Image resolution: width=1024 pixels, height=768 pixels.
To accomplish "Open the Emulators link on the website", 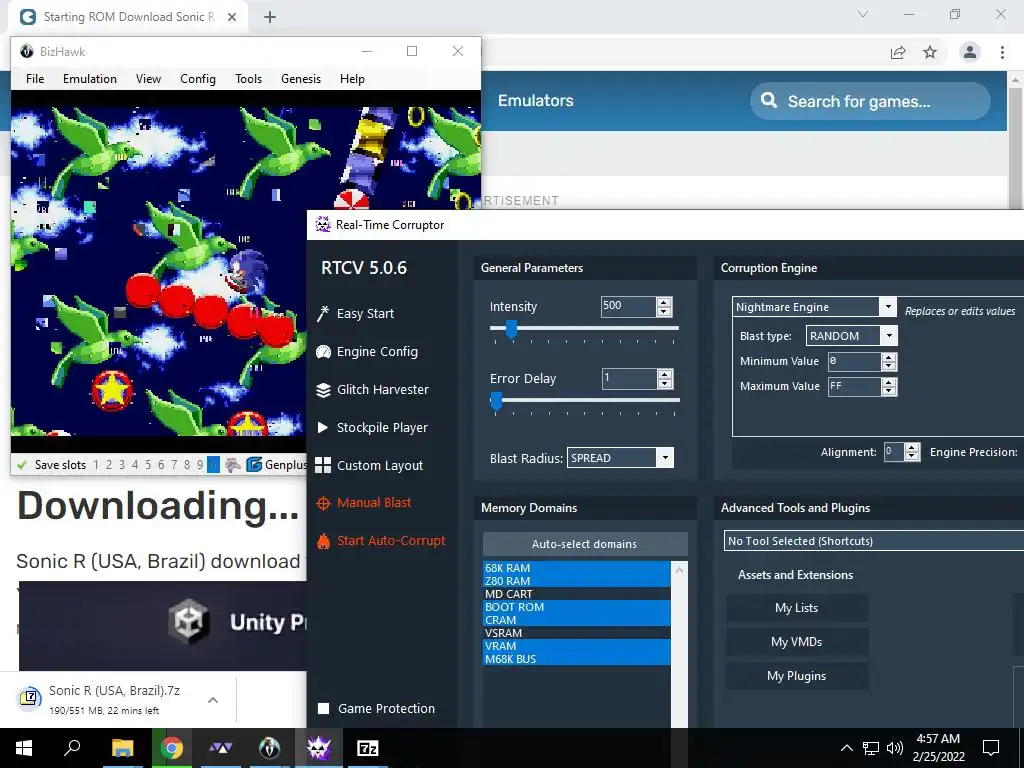I will [x=536, y=101].
